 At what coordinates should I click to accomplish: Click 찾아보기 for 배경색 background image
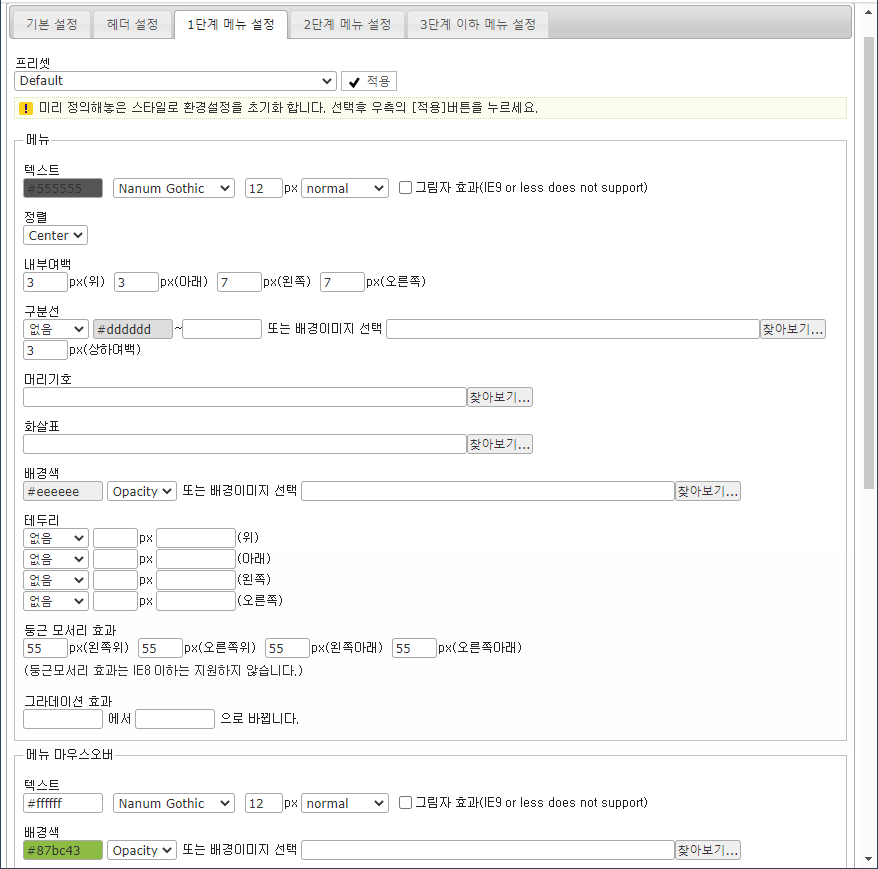coord(707,490)
